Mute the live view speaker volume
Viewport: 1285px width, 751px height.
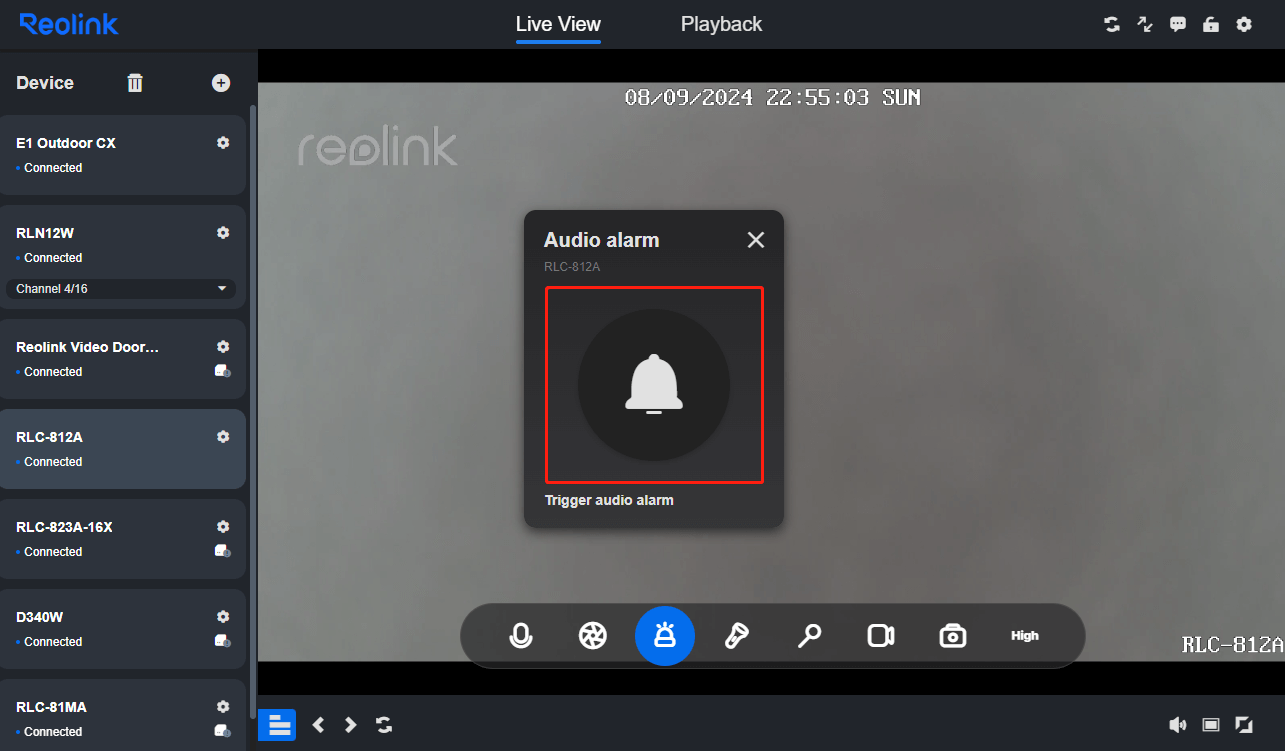point(1178,725)
